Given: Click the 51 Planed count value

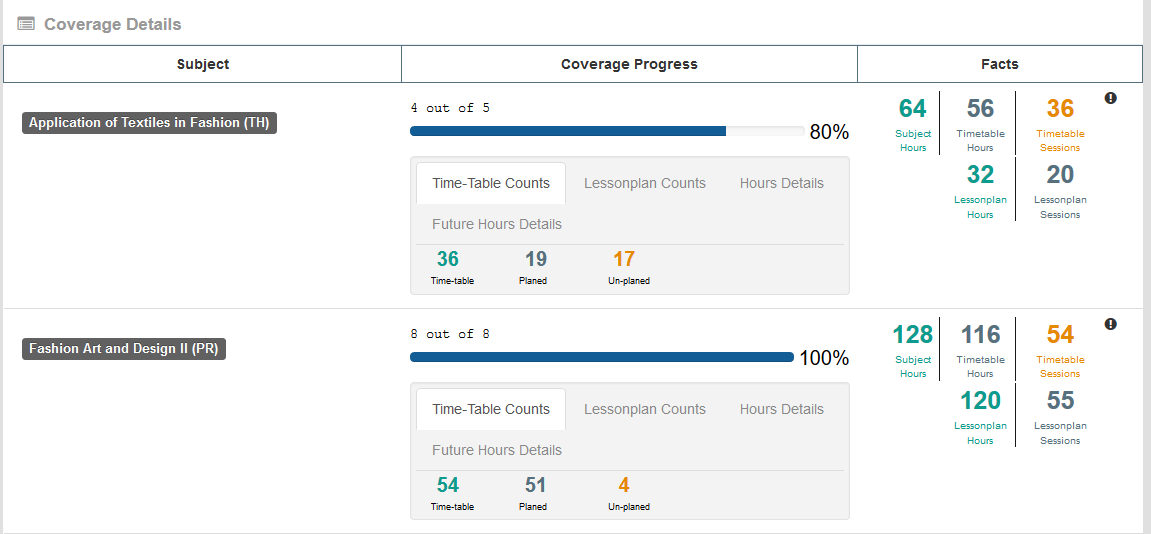Looking at the screenshot, I should coord(536,486).
